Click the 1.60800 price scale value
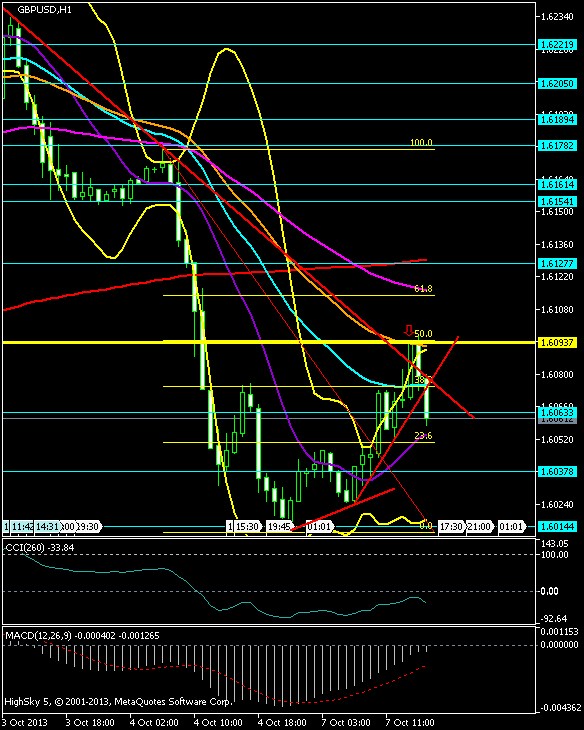Image resolution: width=584 pixels, height=730 pixels. tap(557, 374)
